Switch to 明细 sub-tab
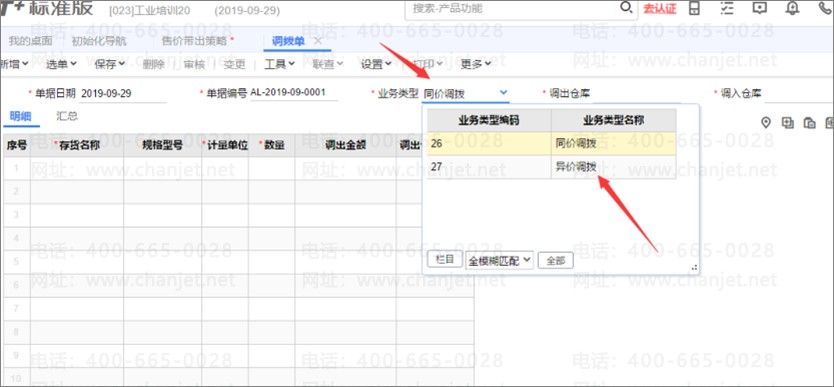834x387 pixels. [x=20, y=116]
